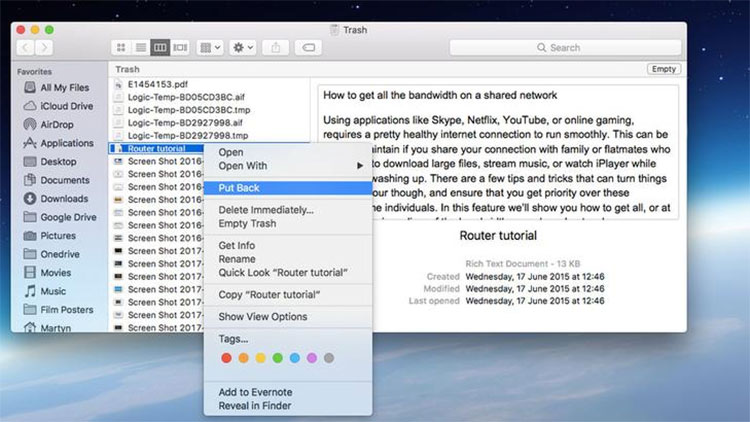Select Logic-Temp-BD05CD3BC.aif file
The image size is (750, 422).
[209, 97]
